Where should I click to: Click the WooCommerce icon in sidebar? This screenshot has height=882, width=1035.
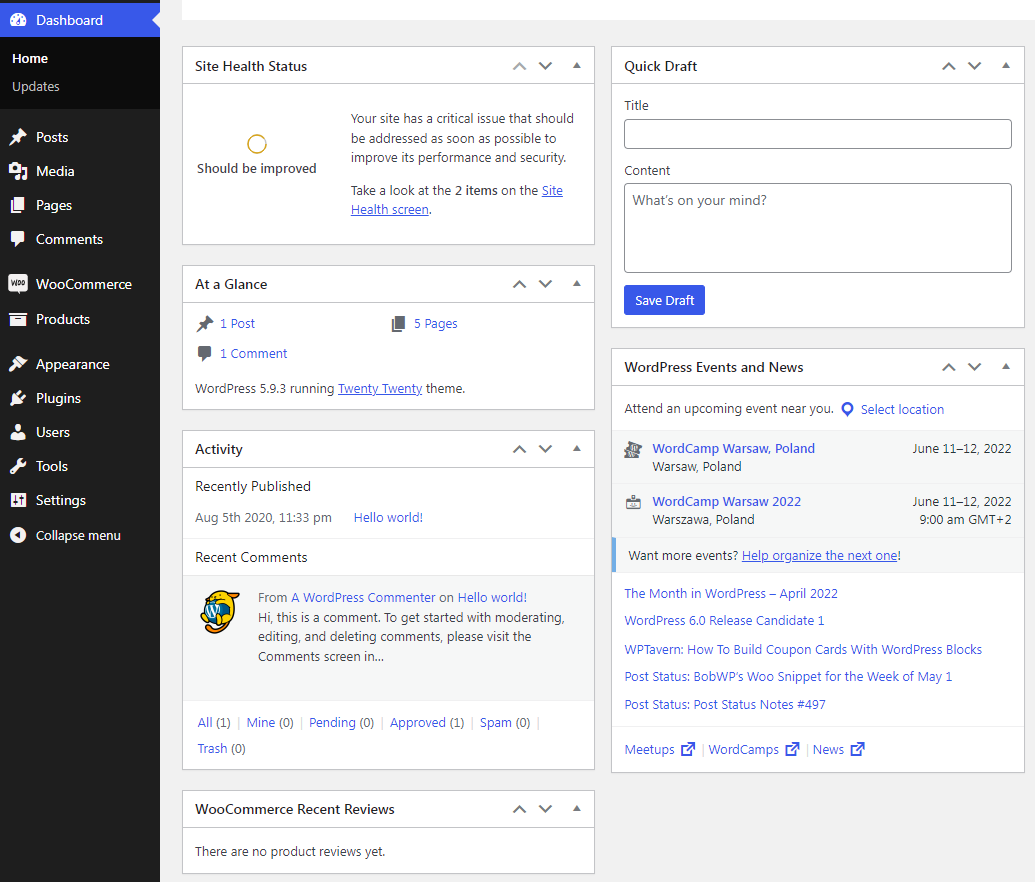[x=18, y=284]
